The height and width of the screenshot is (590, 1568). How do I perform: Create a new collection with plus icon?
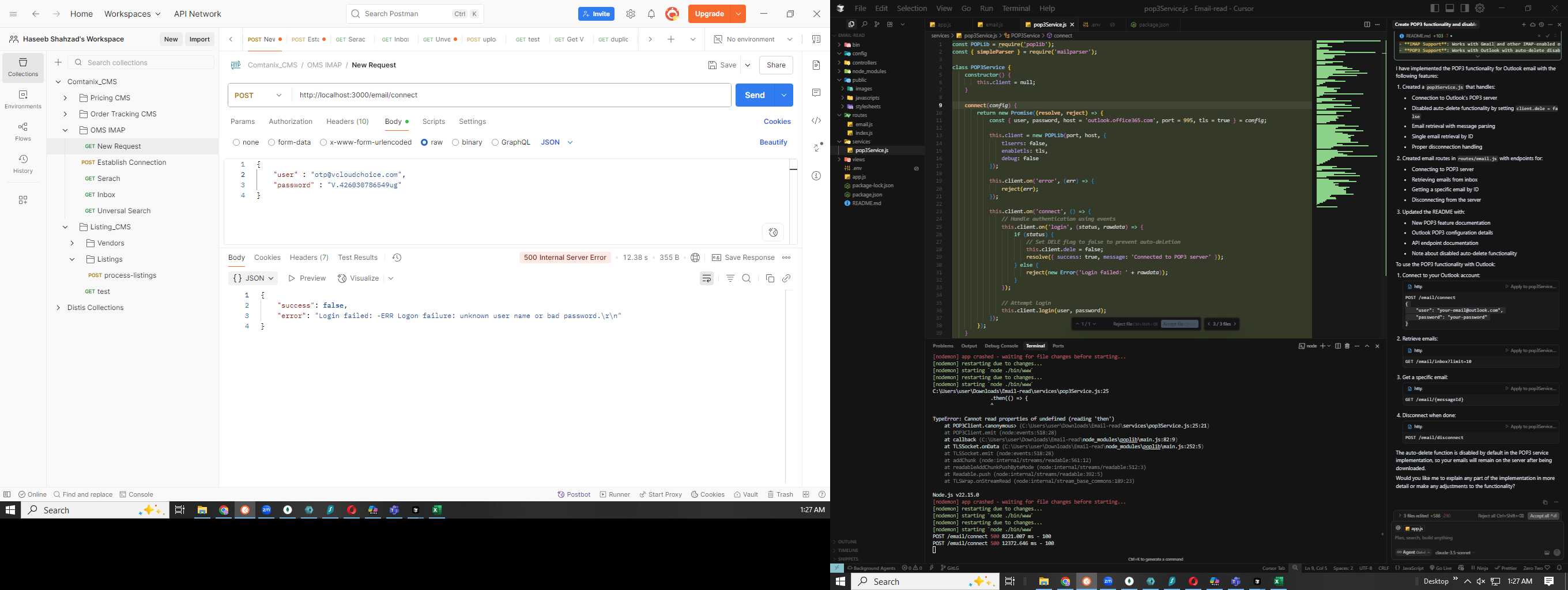point(58,63)
